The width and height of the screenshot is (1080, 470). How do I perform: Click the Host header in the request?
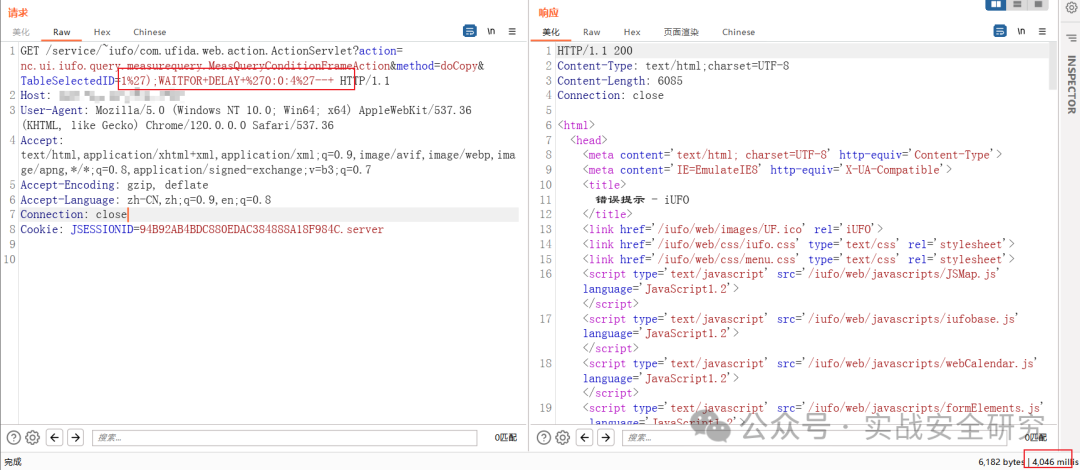(103, 95)
